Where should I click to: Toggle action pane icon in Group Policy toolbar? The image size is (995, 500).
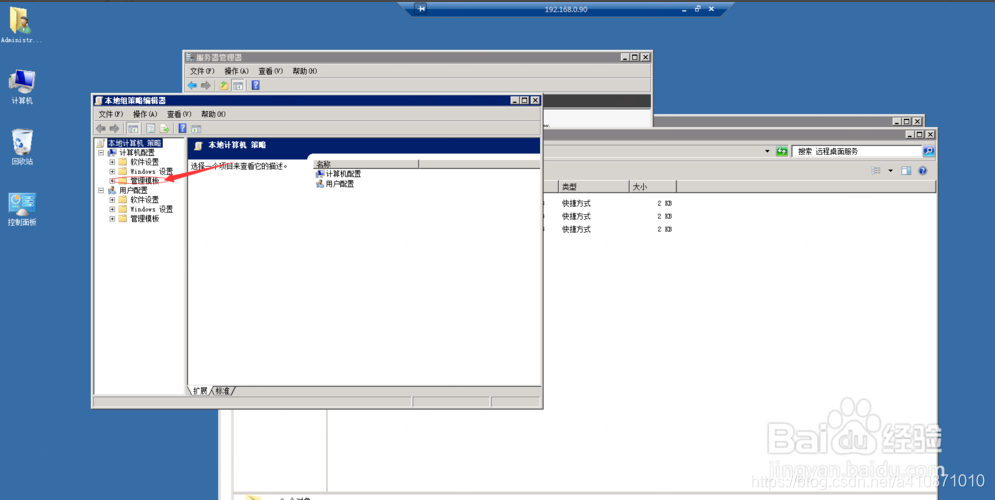tap(196, 128)
